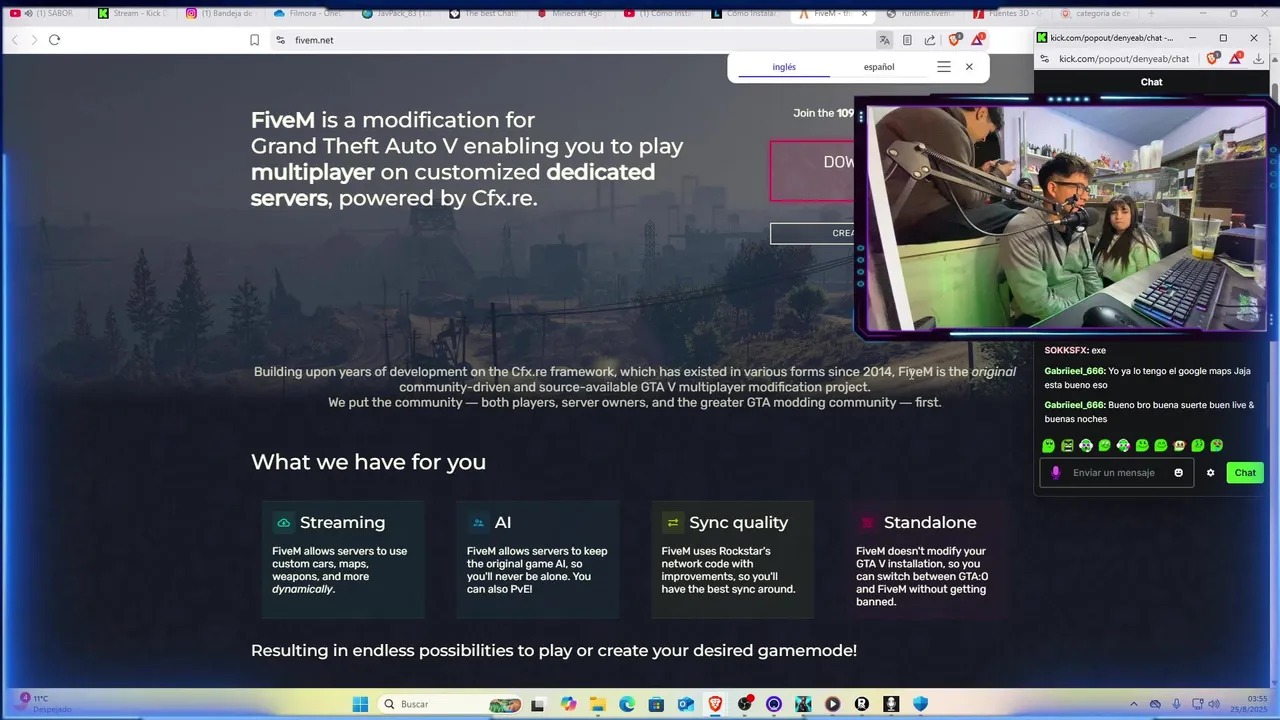1280x720 pixels.
Task: Open Microsoft Edge from taskbar
Action: click(x=627, y=704)
